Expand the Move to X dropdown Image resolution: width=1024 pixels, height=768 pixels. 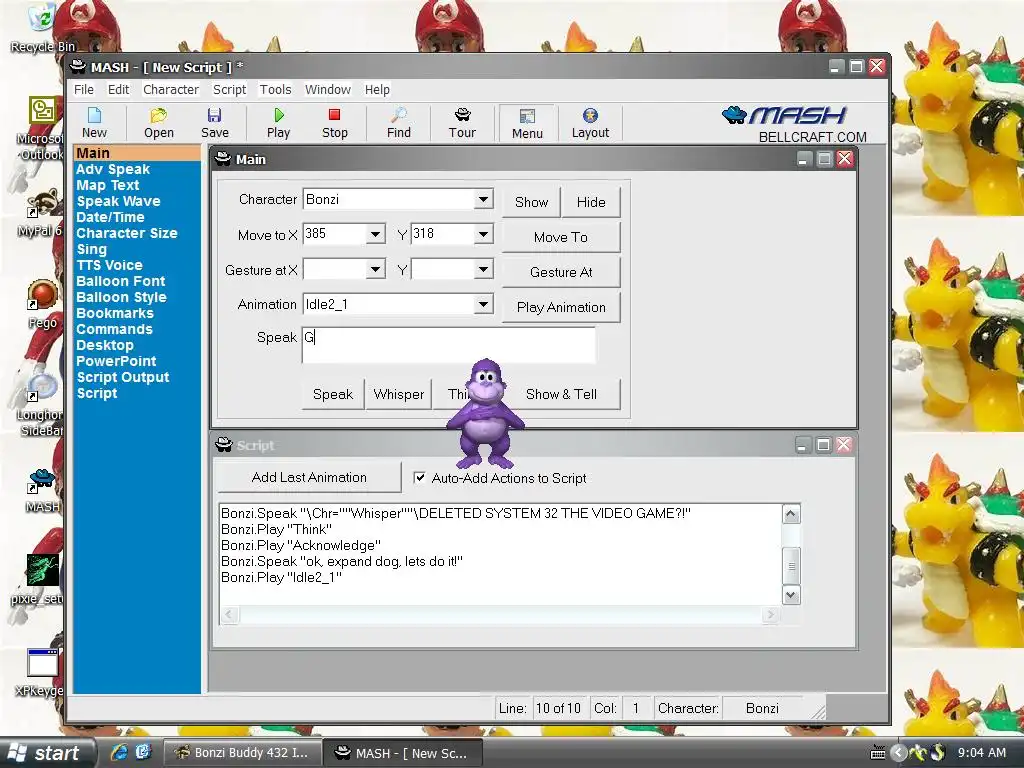coord(376,234)
